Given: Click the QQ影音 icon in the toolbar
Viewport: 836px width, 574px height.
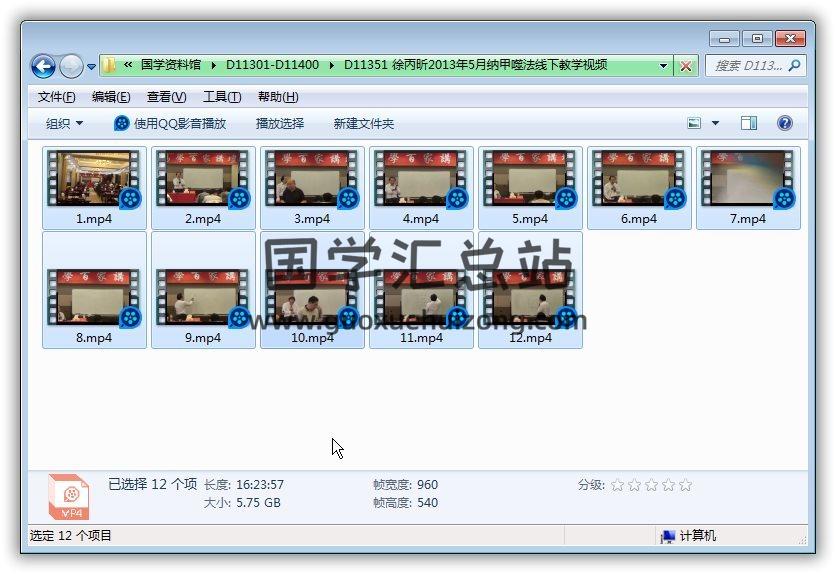Looking at the screenshot, I should [122, 124].
